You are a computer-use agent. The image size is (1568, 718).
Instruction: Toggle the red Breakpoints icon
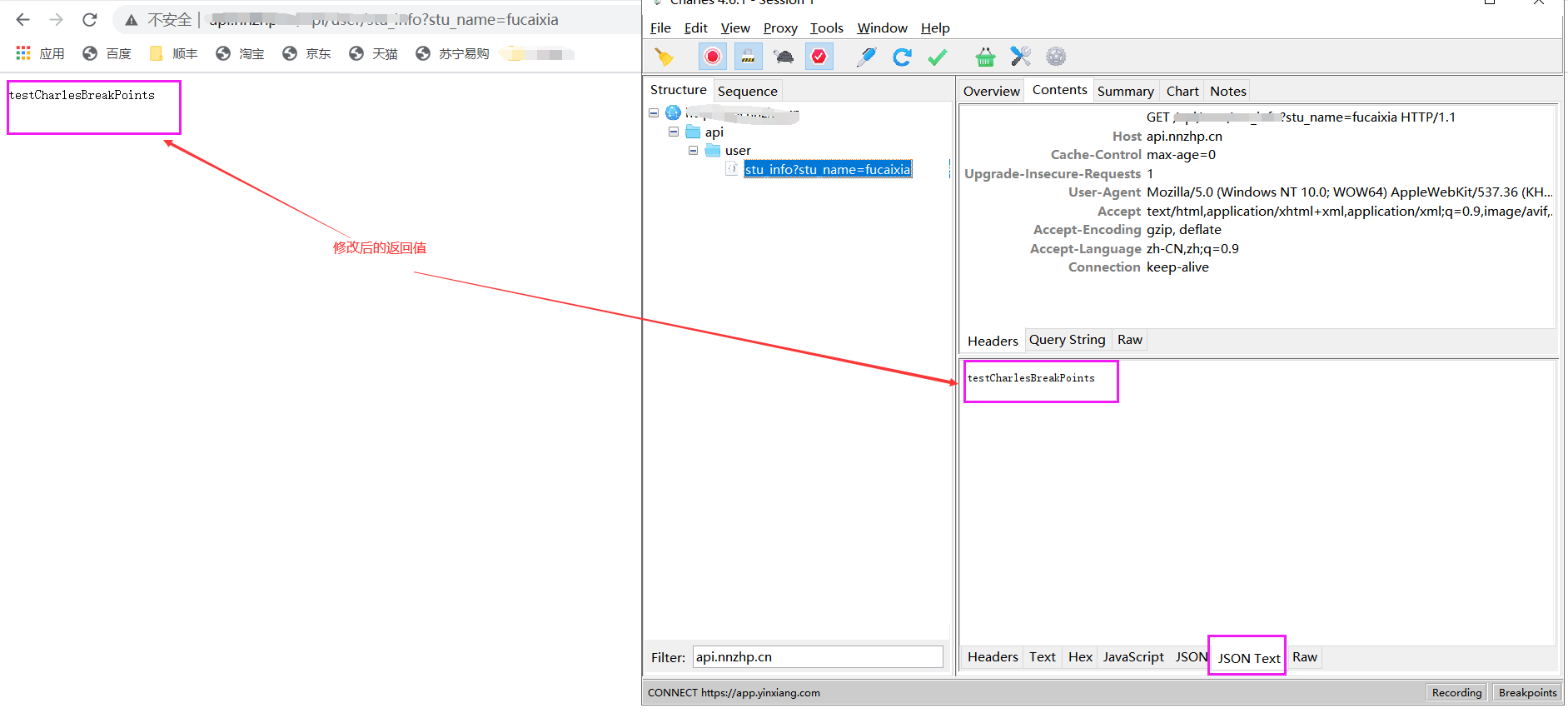click(x=819, y=57)
